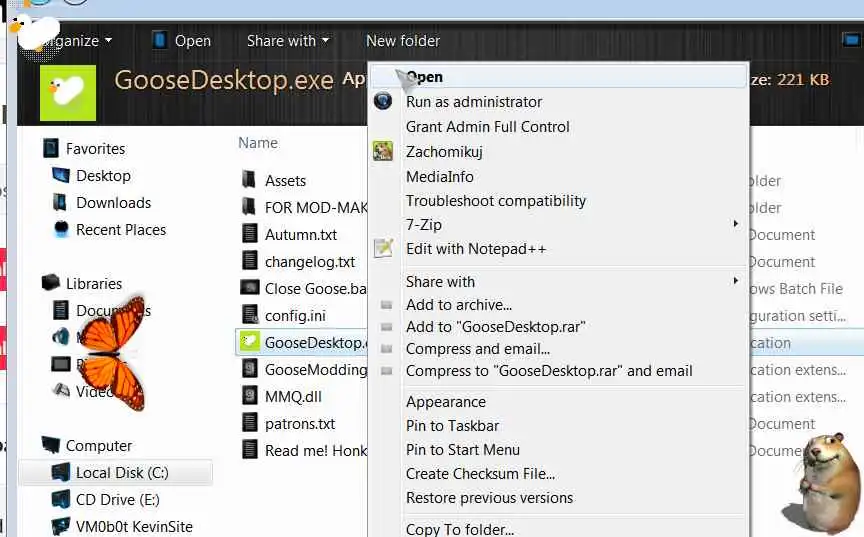
Task: Click the orange butterfly over the sidebar
Action: coord(114,353)
